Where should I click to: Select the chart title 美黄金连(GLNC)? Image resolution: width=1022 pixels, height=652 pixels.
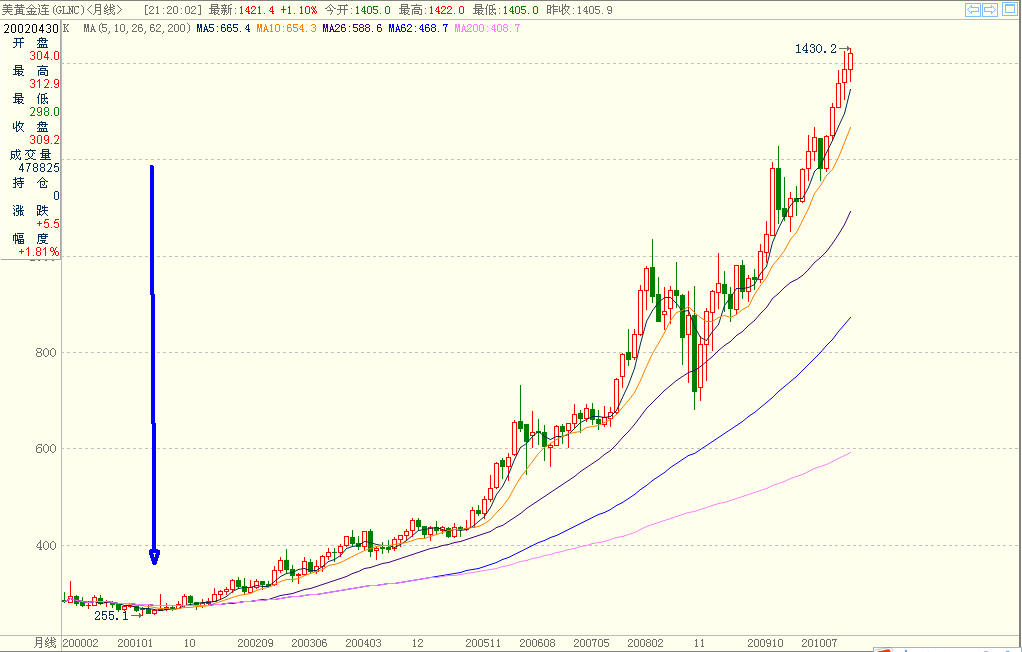[43, 10]
